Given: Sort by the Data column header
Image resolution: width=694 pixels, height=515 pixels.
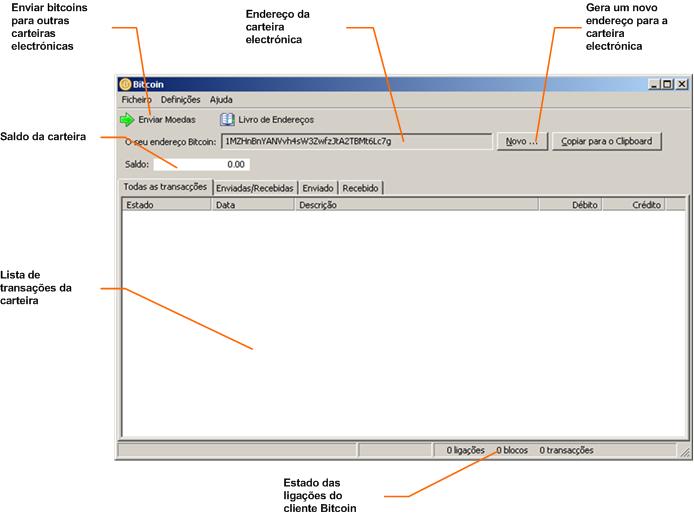Looking at the screenshot, I should tap(253, 205).
